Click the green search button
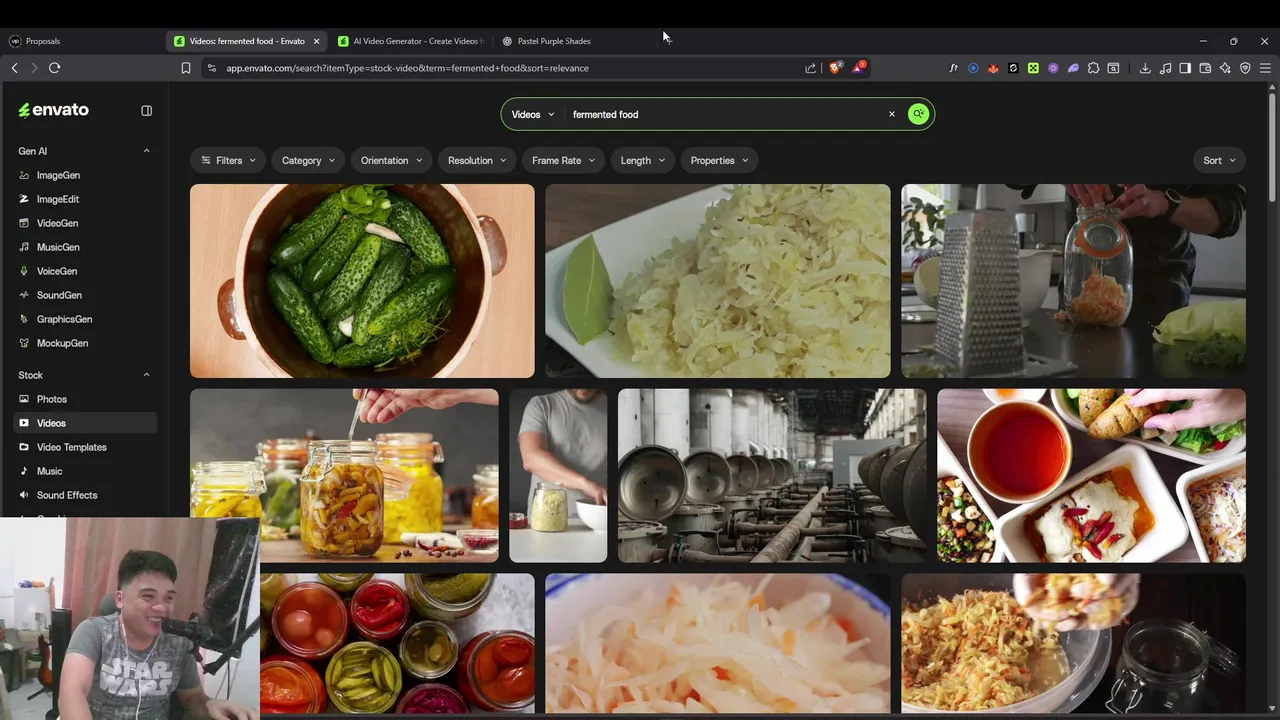Image resolution: width=1280 pixels, height=720 pixels. tap(918, 114)
